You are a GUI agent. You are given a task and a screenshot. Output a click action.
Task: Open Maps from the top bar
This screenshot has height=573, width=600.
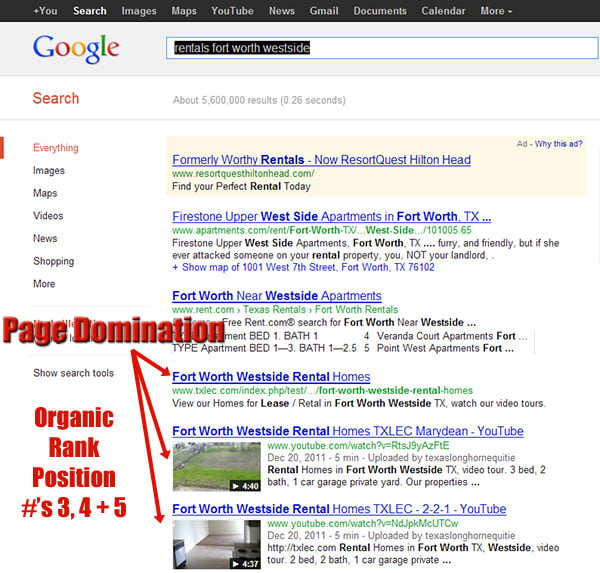point(184,11)
